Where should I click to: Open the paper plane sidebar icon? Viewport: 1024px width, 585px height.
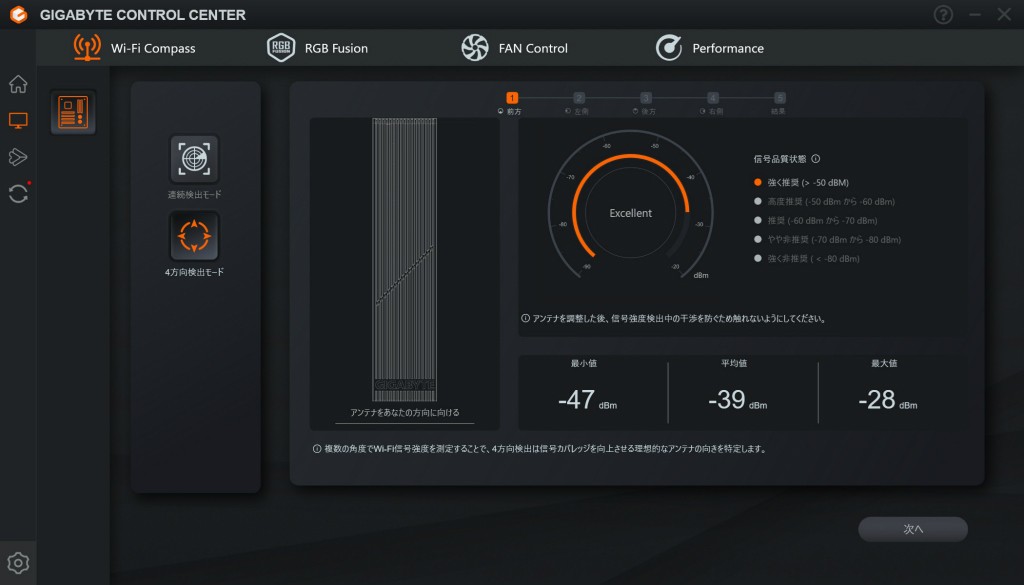click(18, 157)
